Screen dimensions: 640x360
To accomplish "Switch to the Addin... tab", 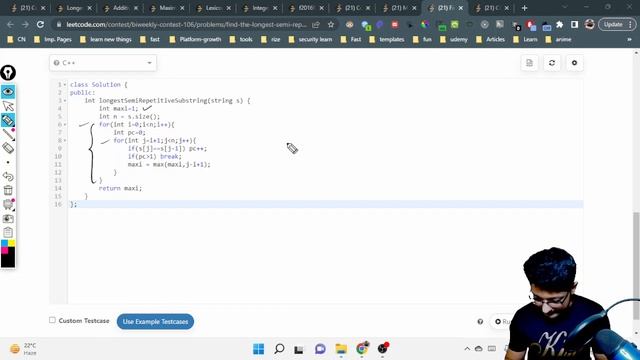I will point(121,8).
